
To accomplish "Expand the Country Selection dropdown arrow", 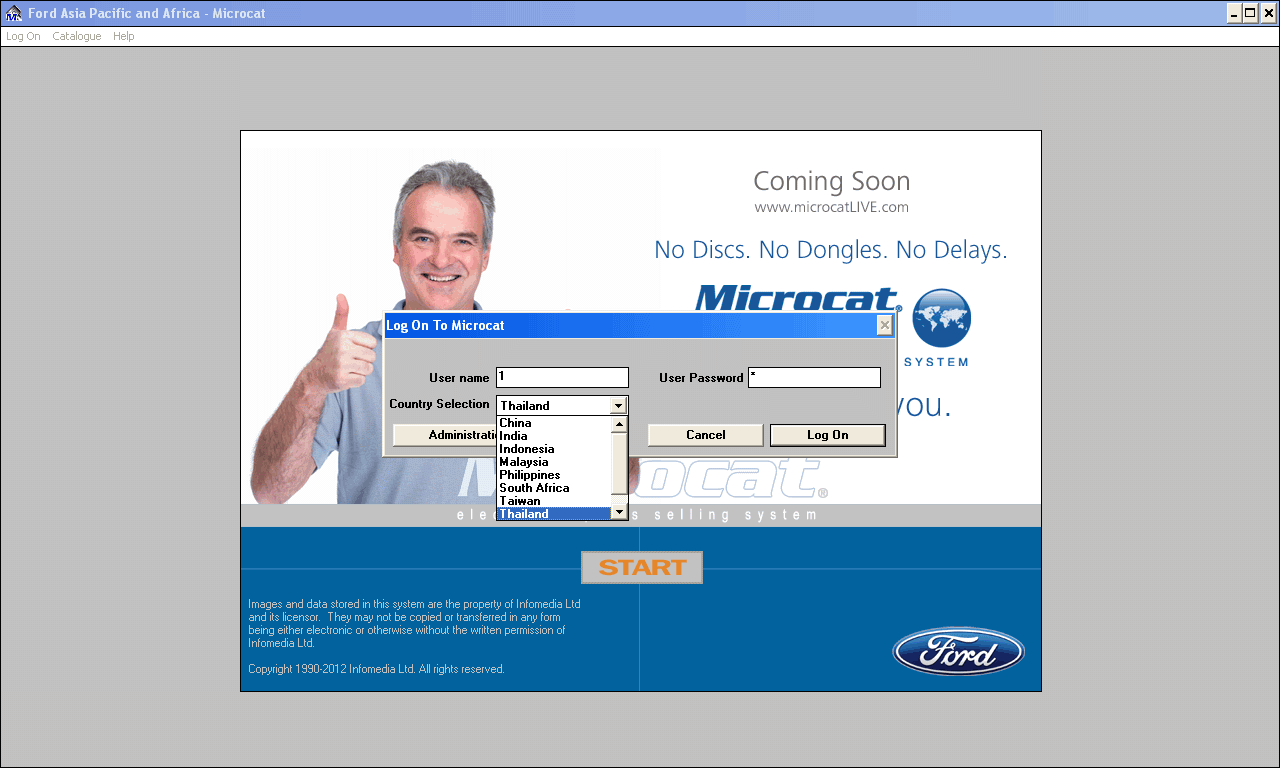I will [618, 406].
